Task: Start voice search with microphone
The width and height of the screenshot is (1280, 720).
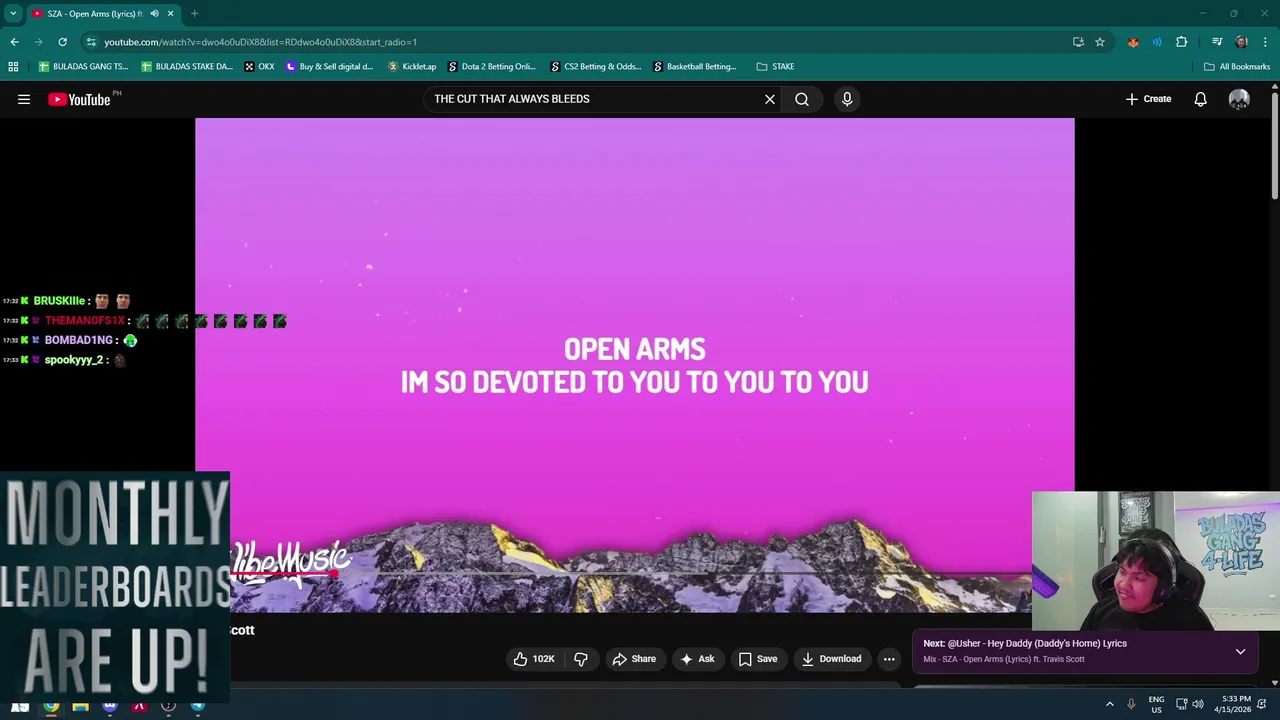Action: point(847,99)
